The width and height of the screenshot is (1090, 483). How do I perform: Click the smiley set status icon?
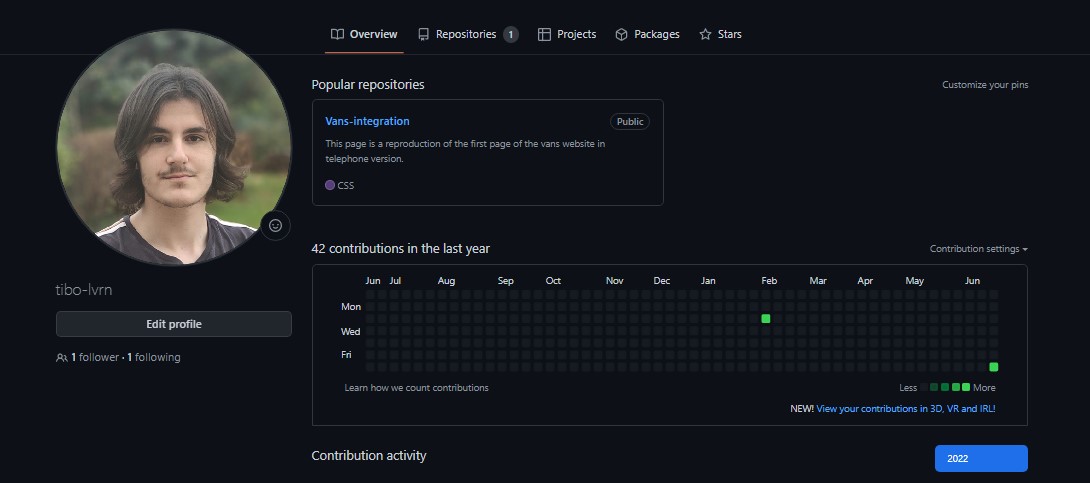click(276, 226)
